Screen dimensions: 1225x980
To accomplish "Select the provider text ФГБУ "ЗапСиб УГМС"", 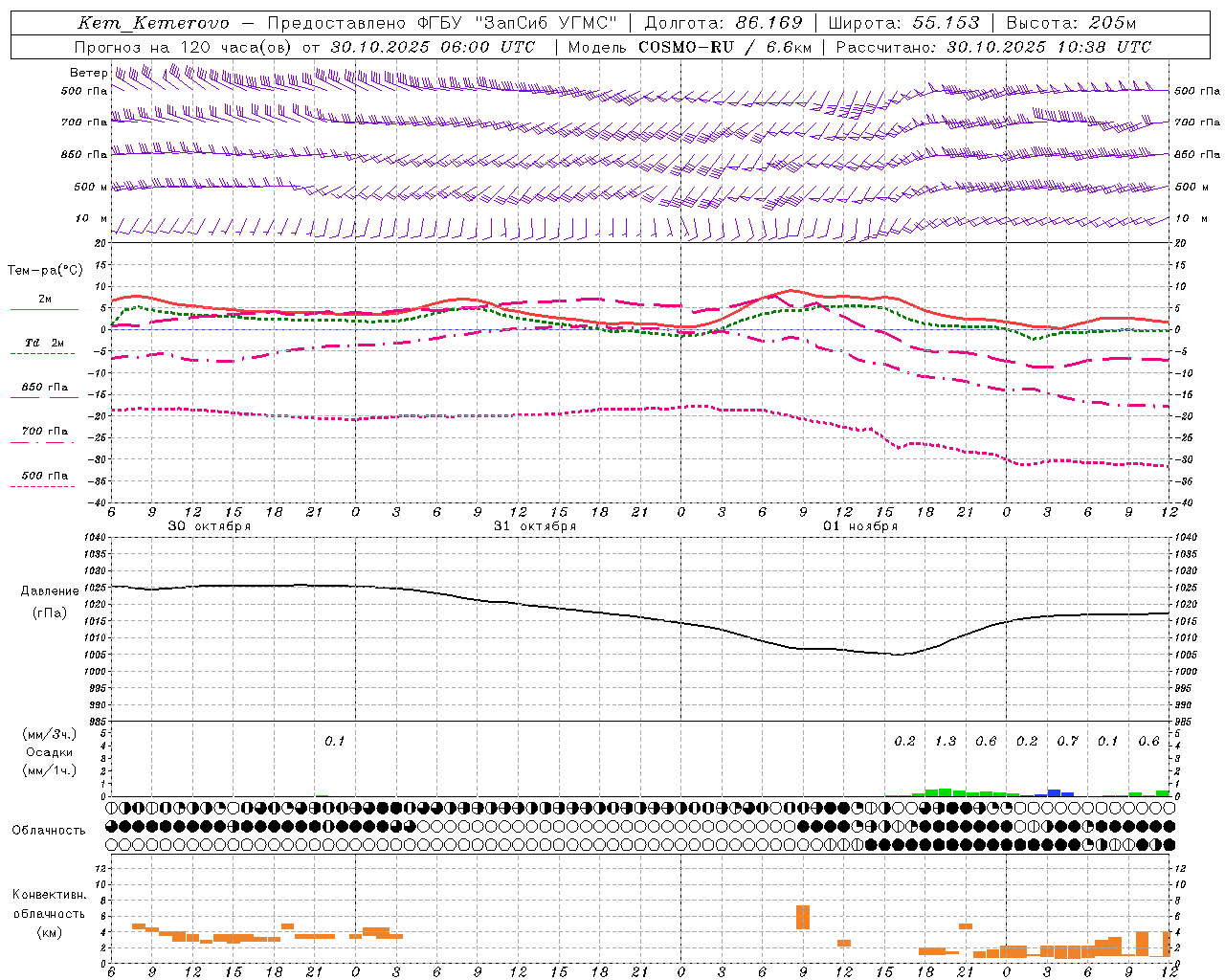I will [520, 23].
